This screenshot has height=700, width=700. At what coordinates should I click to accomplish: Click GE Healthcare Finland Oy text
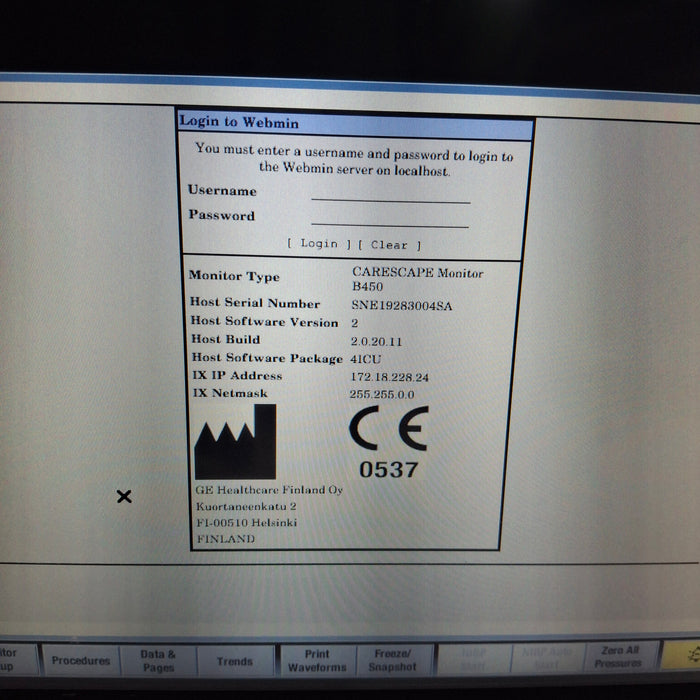click(269, 490)
